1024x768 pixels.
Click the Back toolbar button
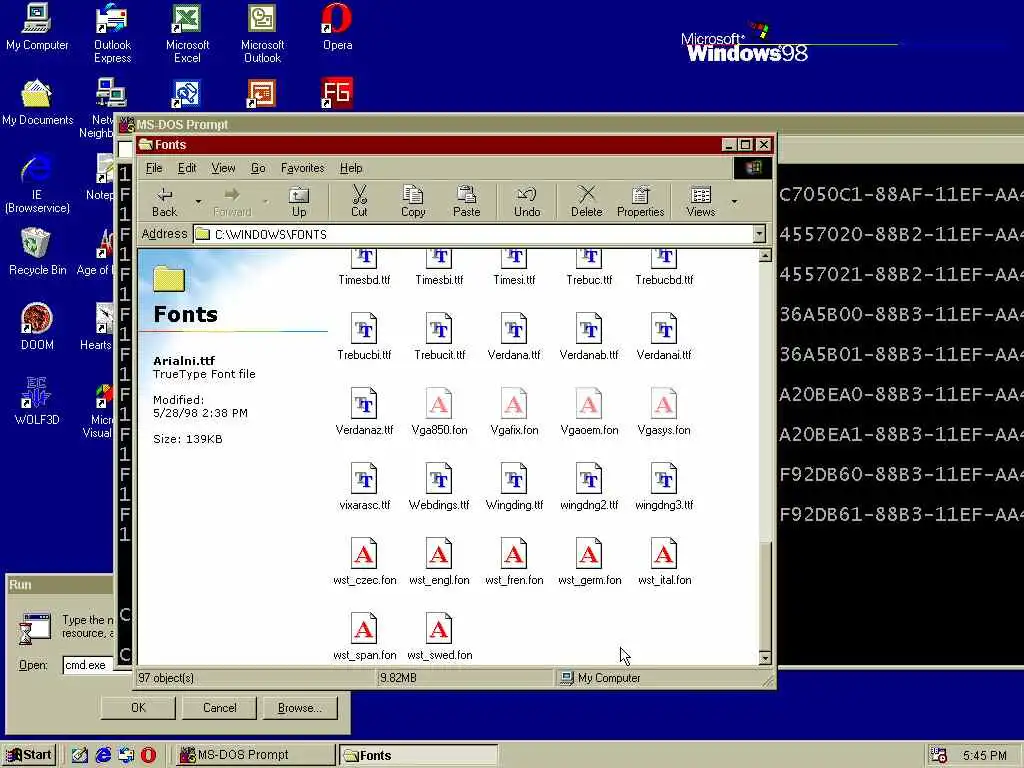point(165,202)
